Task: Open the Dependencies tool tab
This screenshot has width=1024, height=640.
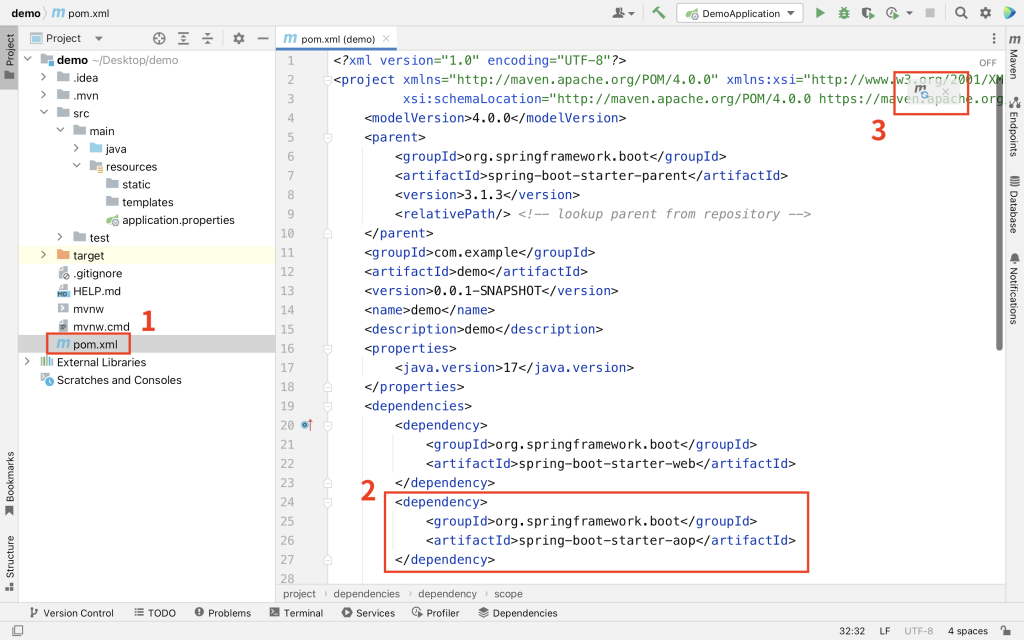Action: pos(518,613)
